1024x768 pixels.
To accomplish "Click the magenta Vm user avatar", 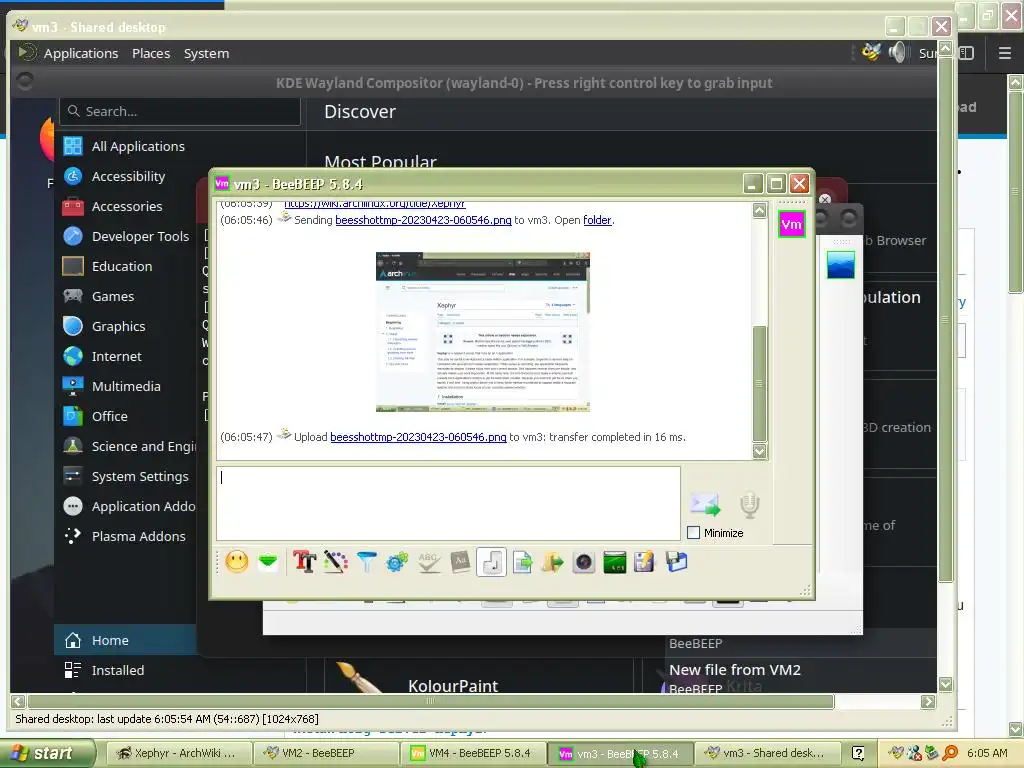I will pos(792,225).
